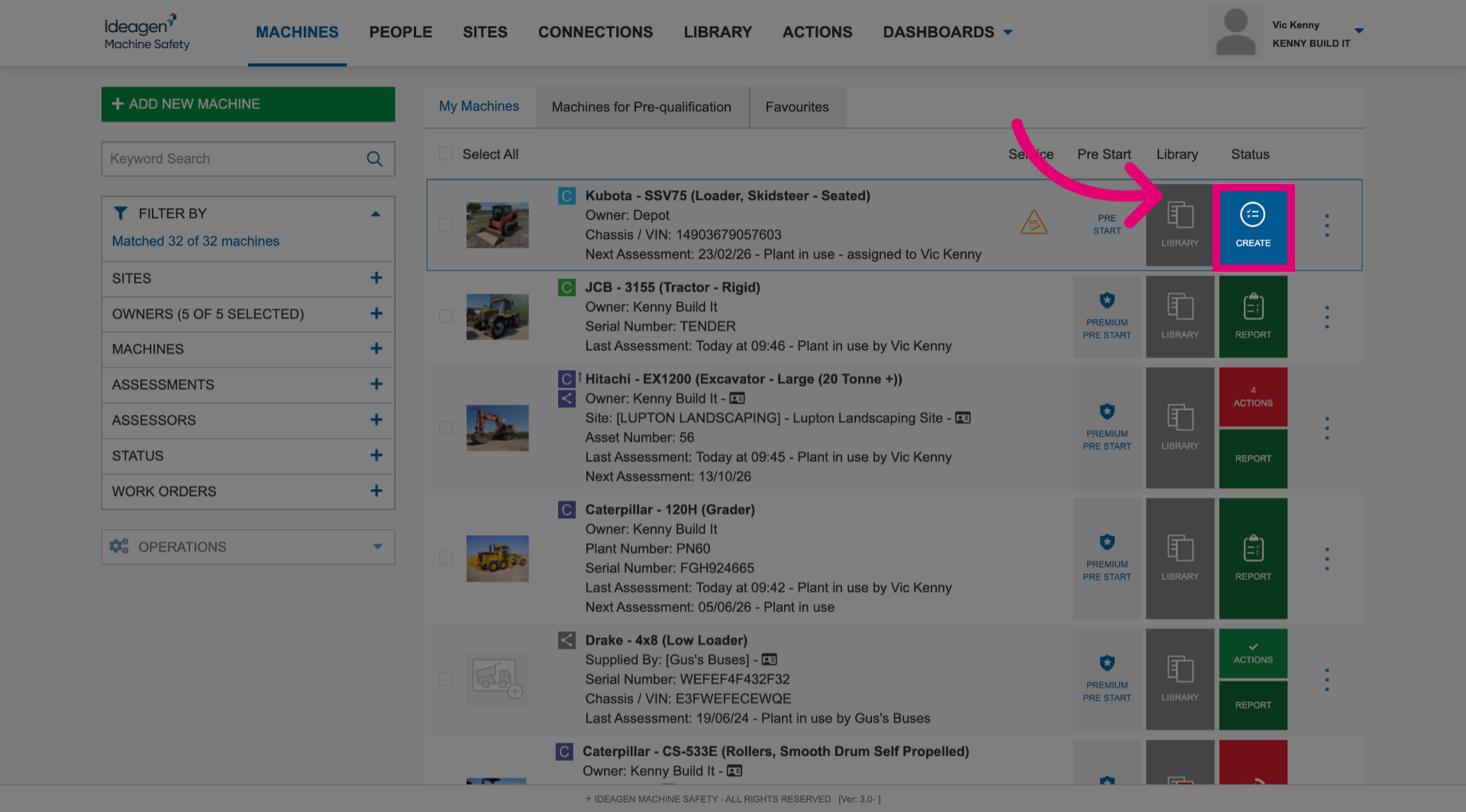Expand the Sites filter
This screenshot has height=812, width=1466.
pos(248,279)
